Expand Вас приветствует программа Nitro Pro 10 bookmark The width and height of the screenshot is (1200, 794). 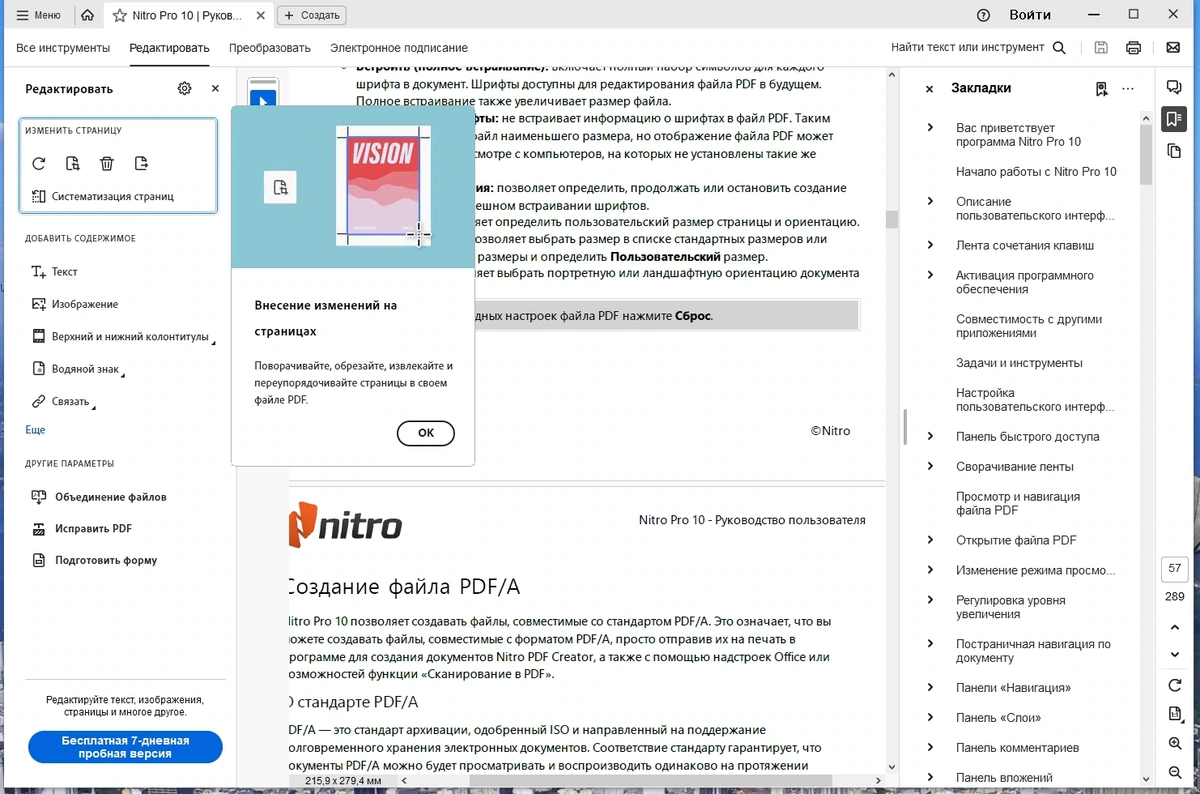coord(930,127)
